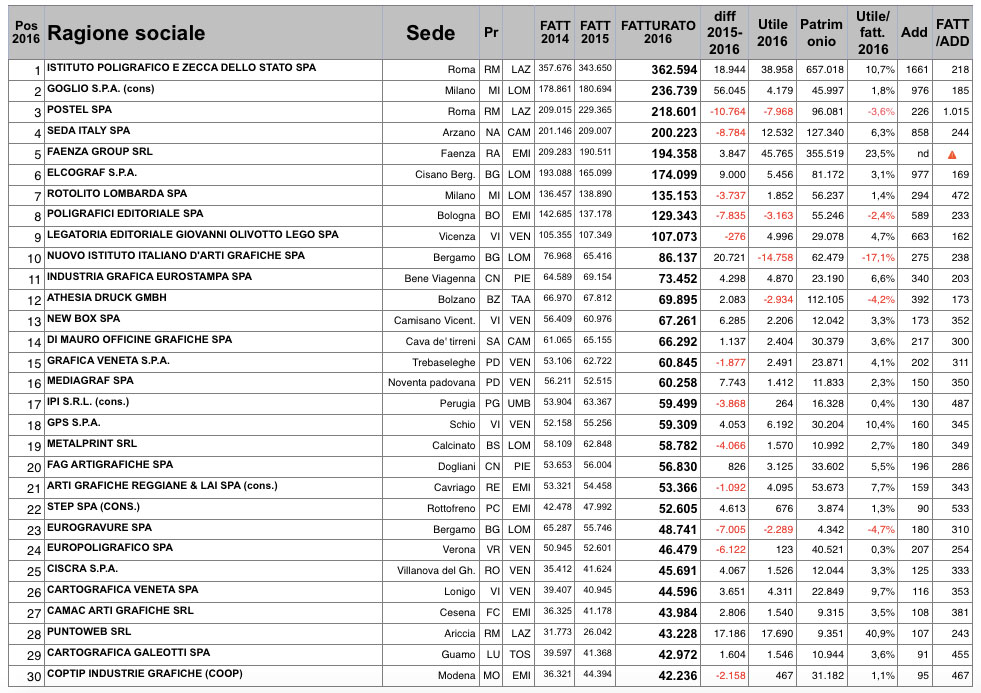Click "COPTIP INDUSTRIE GRAFICHE (COOP)" company name
Image resolution: width=981 pixels, height=693 pixels.
(145, 674)
